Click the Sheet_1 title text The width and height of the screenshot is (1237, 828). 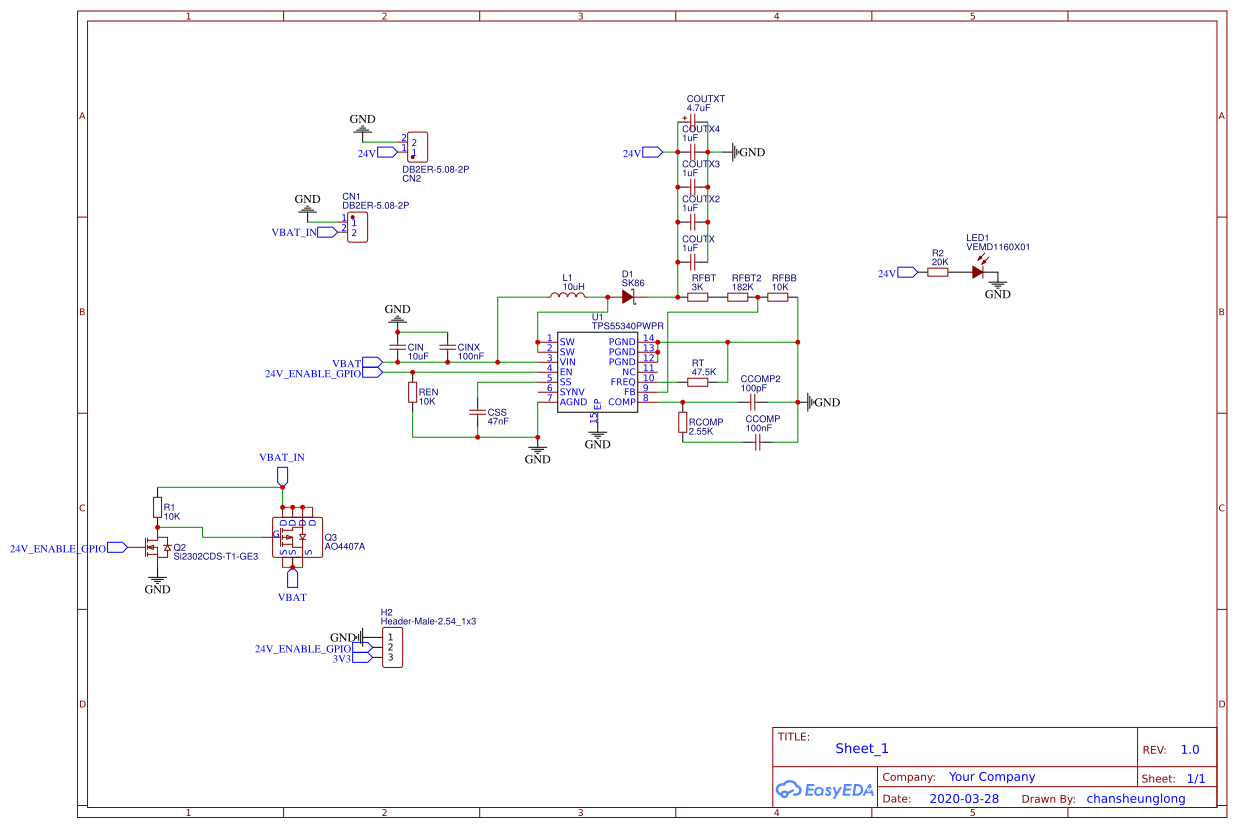point(862,748)
